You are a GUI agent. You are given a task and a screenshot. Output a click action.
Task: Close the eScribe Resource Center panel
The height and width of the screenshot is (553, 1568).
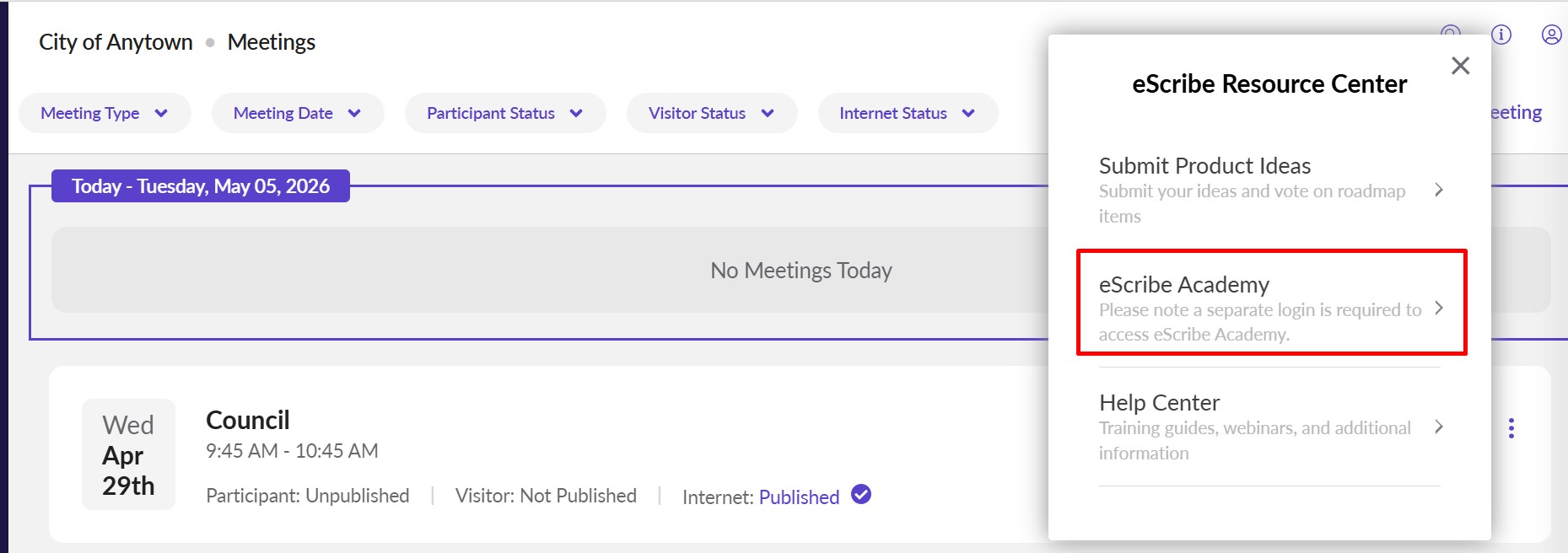1460,66
